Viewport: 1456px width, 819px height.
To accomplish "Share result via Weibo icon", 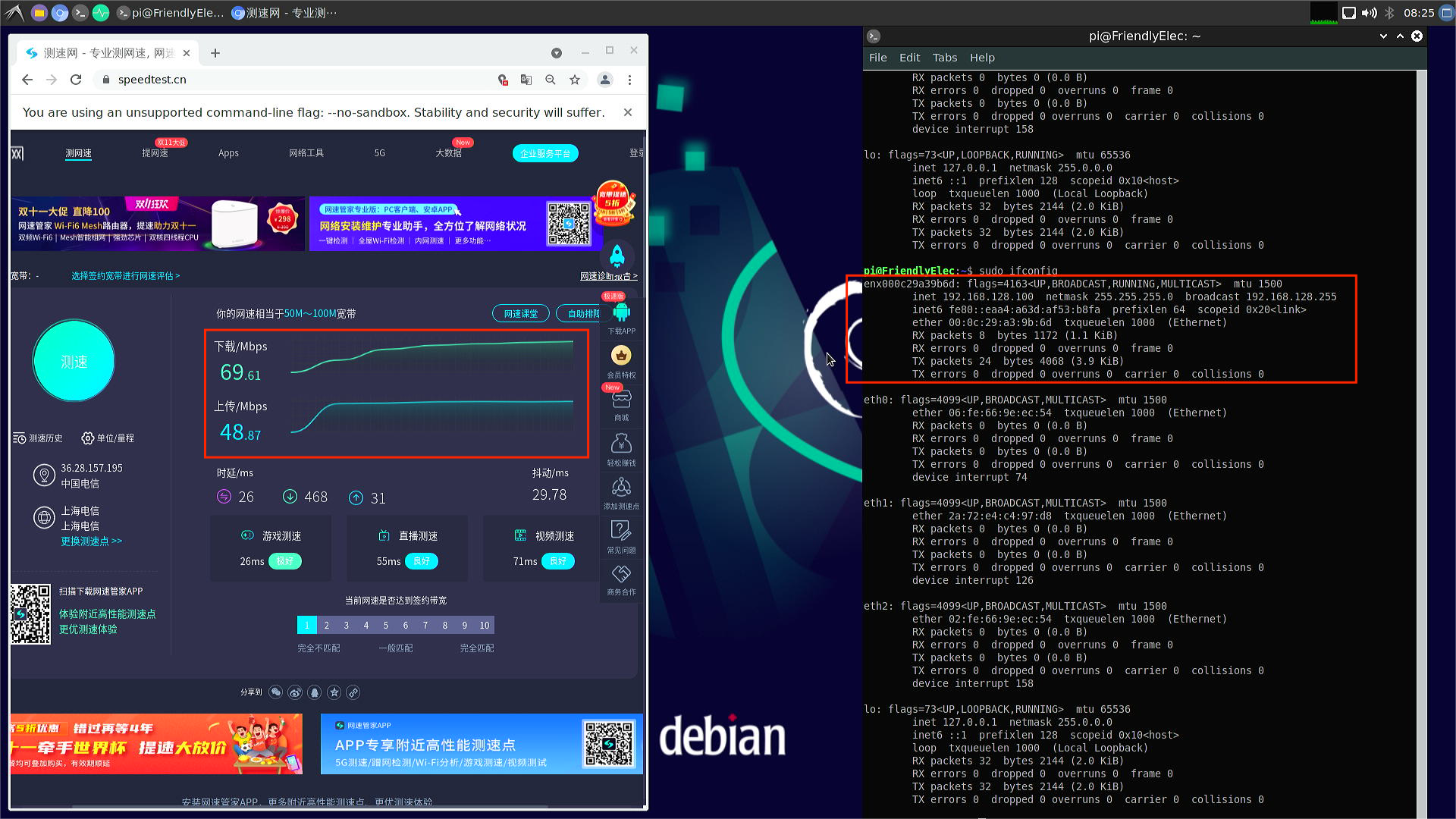I will pos(295,692).
